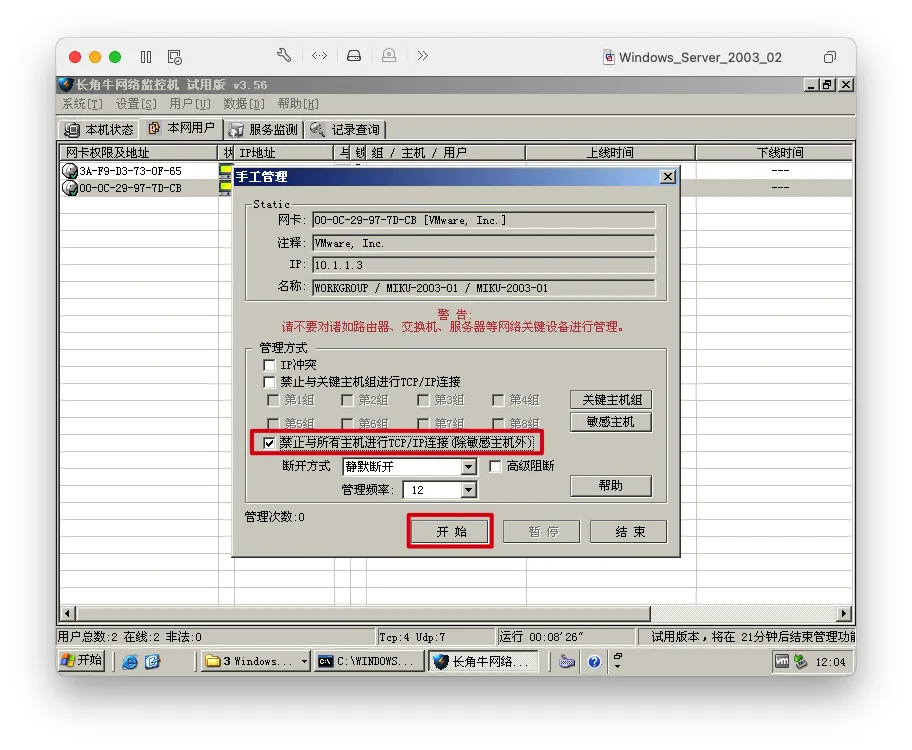Click the 结束 button
The width and height of the screenshot is (912, 750).
coord(629,531)
